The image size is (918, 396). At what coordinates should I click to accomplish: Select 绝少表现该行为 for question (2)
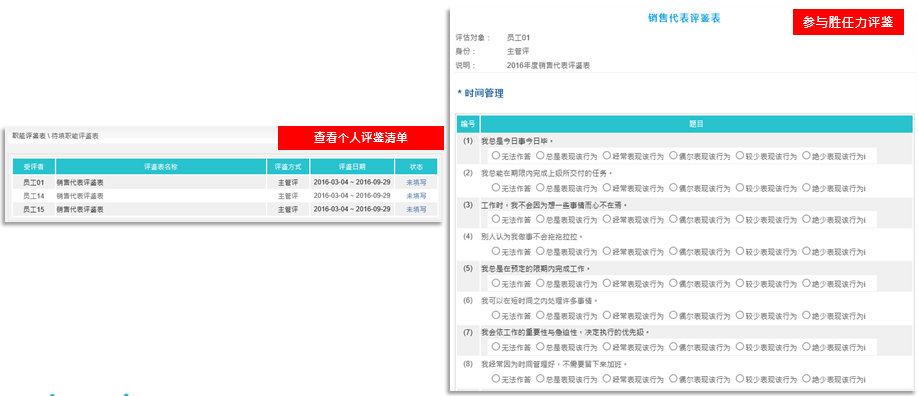point(806,188)
